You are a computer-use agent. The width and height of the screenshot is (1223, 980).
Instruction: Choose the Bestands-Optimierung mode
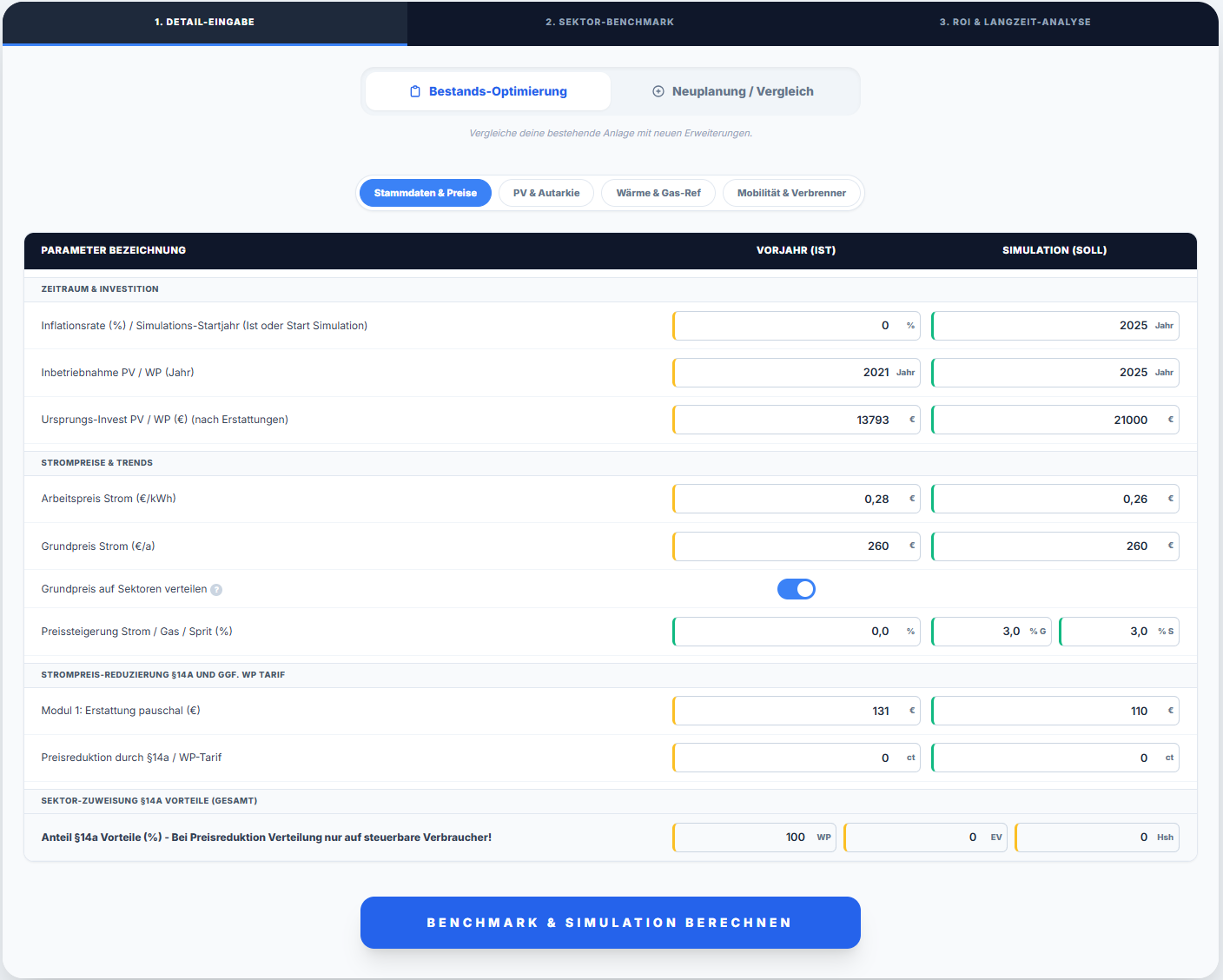tap(488, 91)
